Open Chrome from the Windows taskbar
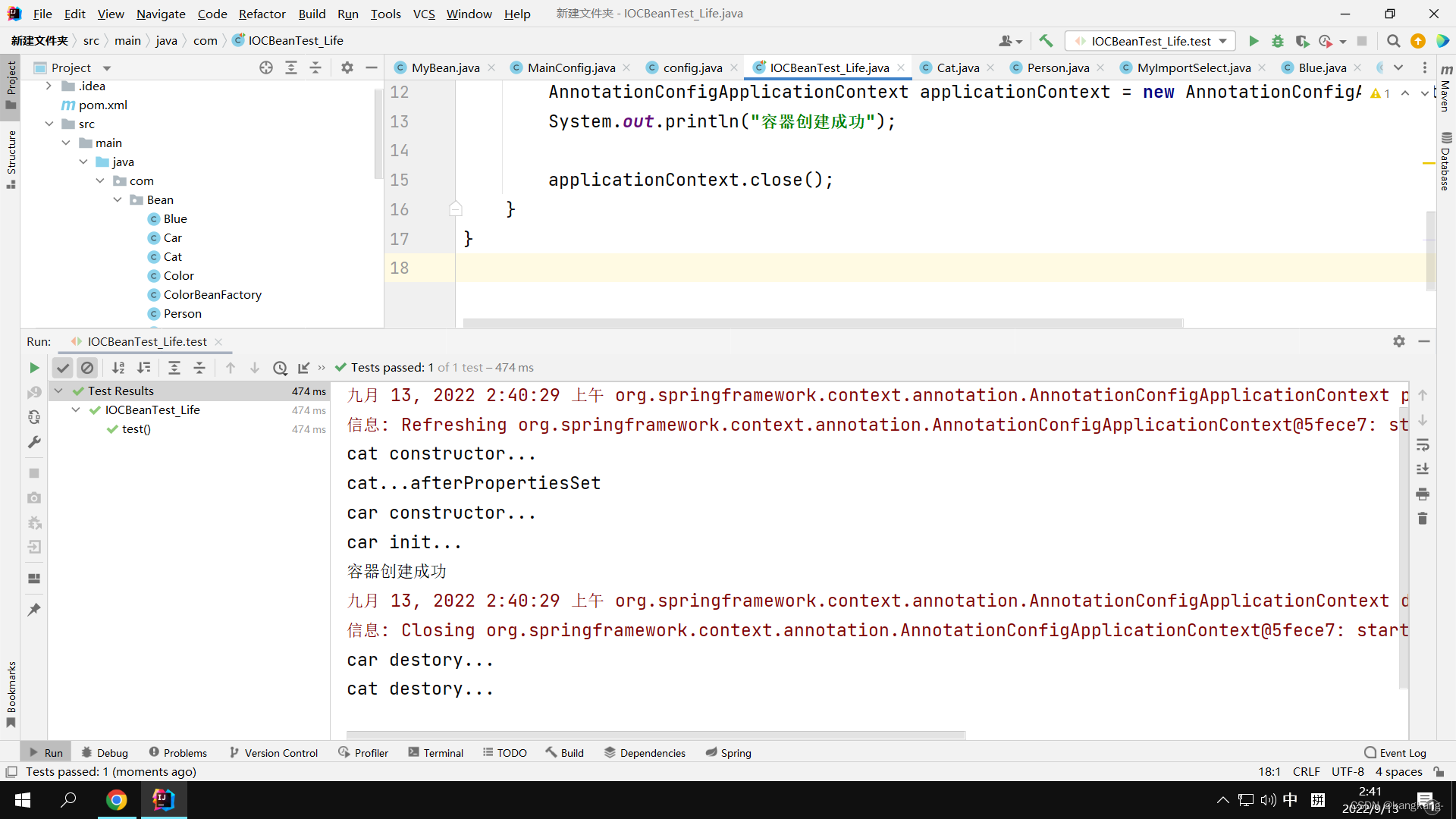Viewport: 1456px width, 819px height. 116,800
